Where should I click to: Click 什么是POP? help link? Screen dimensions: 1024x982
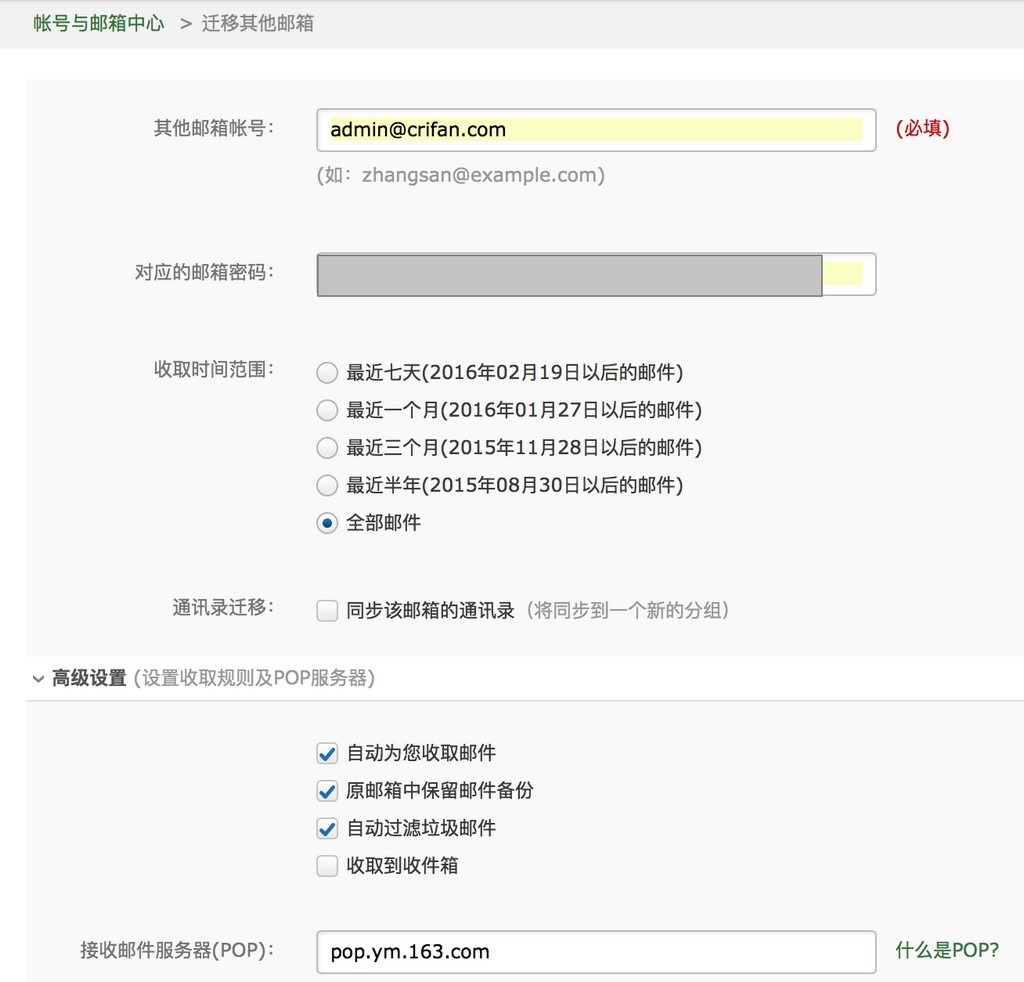pyautogui.click(x=946, y=950)
